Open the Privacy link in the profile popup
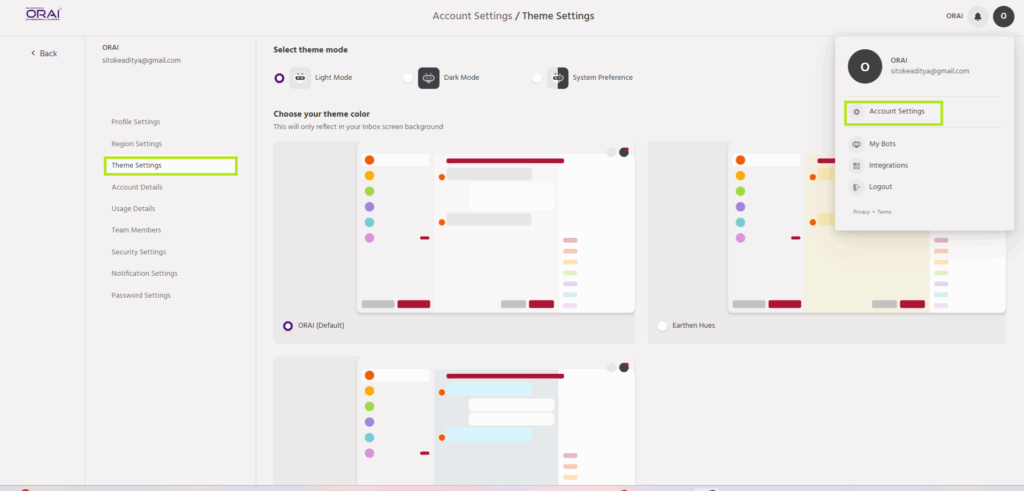This screenshot has width=1024, height=491. (x=861, y=212)
